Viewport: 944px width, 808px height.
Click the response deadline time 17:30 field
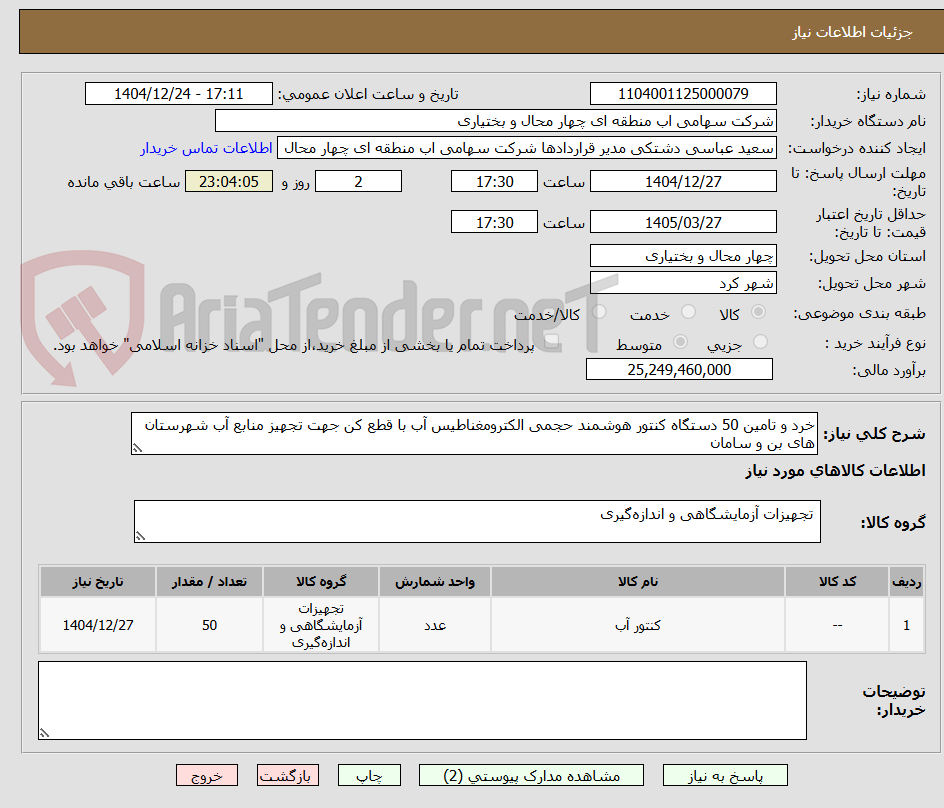pos(494,181)
